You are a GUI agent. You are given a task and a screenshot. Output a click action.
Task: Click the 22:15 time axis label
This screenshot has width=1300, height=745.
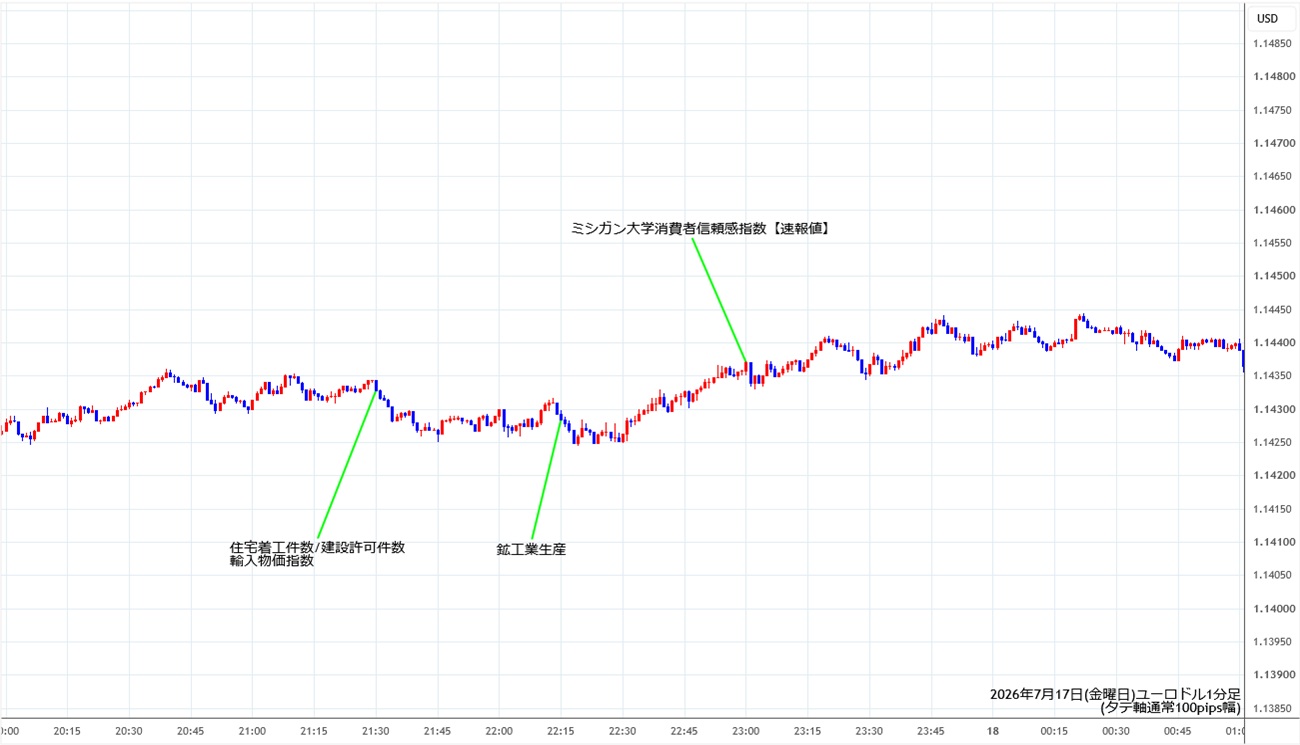click(x=561, y=731)
